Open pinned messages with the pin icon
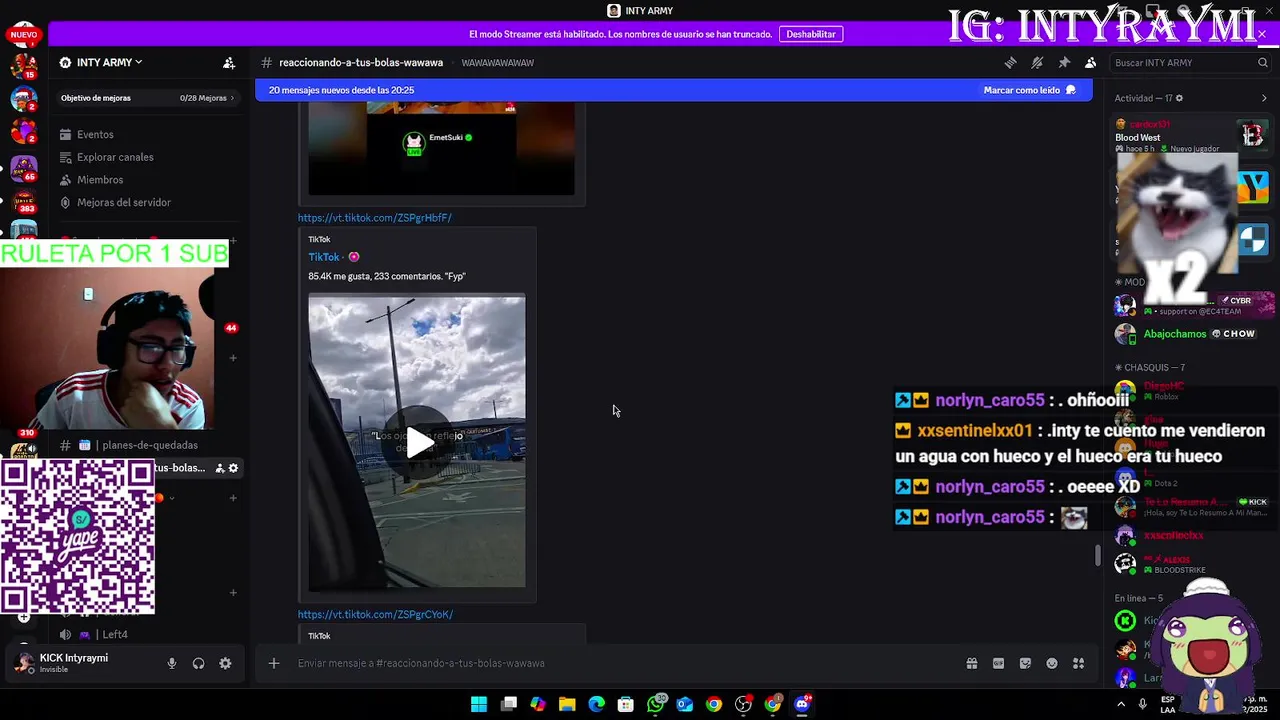 coord(1064,62)
